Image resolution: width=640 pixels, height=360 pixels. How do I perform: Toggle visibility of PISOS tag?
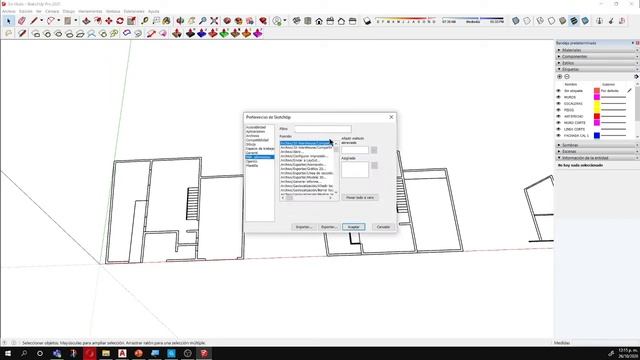click(559, 110)
